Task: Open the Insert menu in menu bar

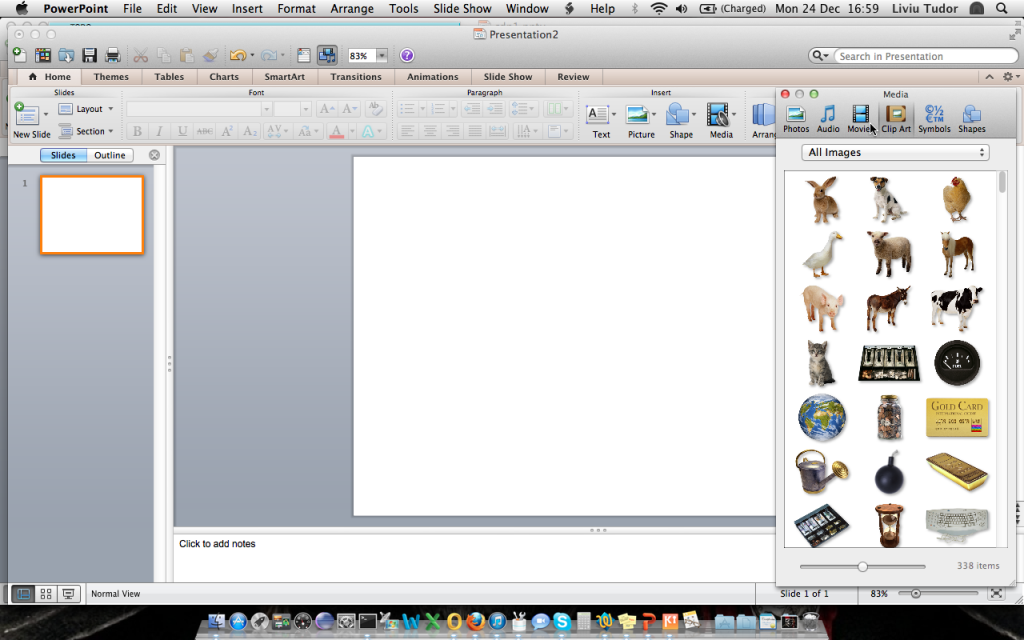Action: [247, 9]
